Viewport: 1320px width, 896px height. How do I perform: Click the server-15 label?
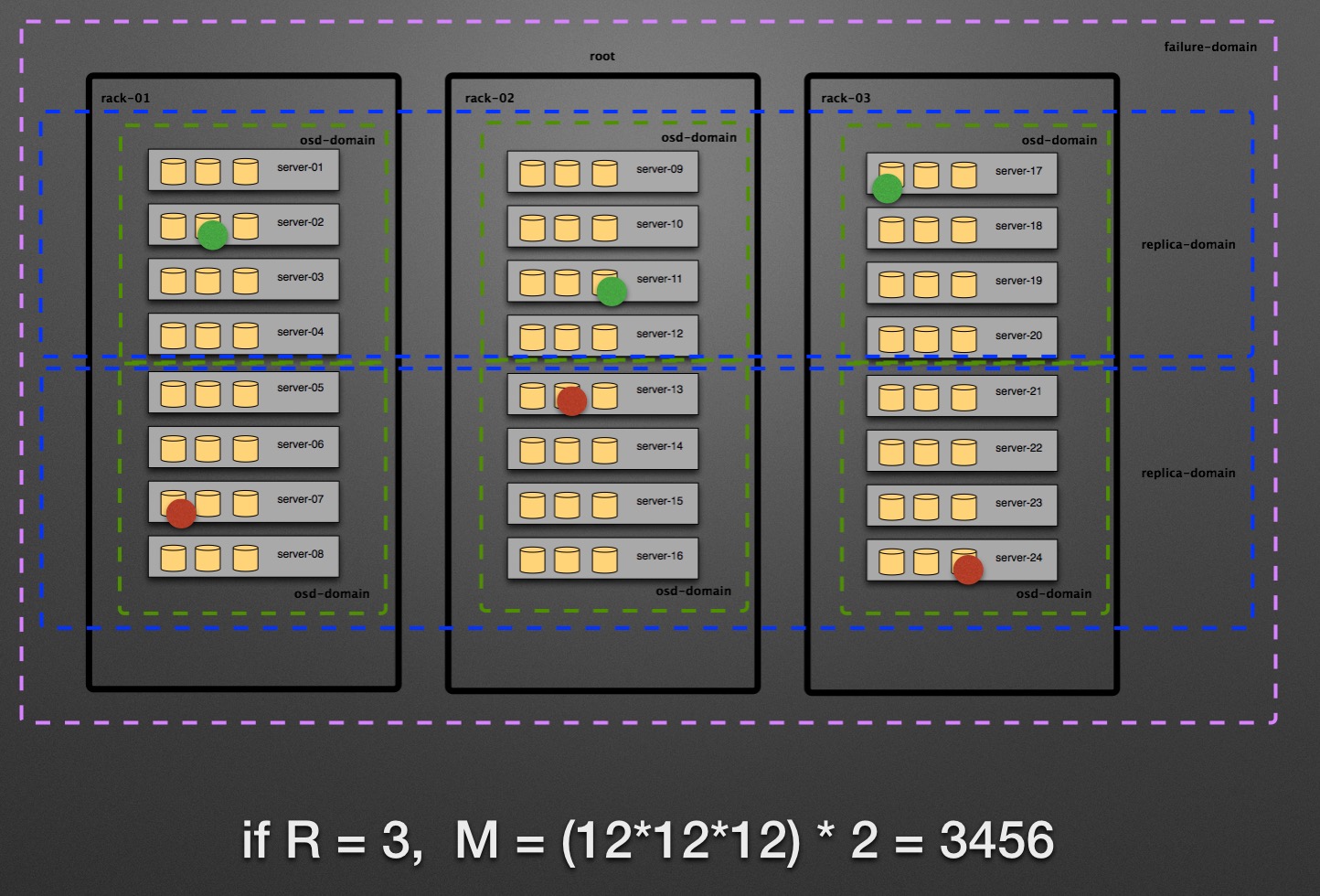[659, 501]
